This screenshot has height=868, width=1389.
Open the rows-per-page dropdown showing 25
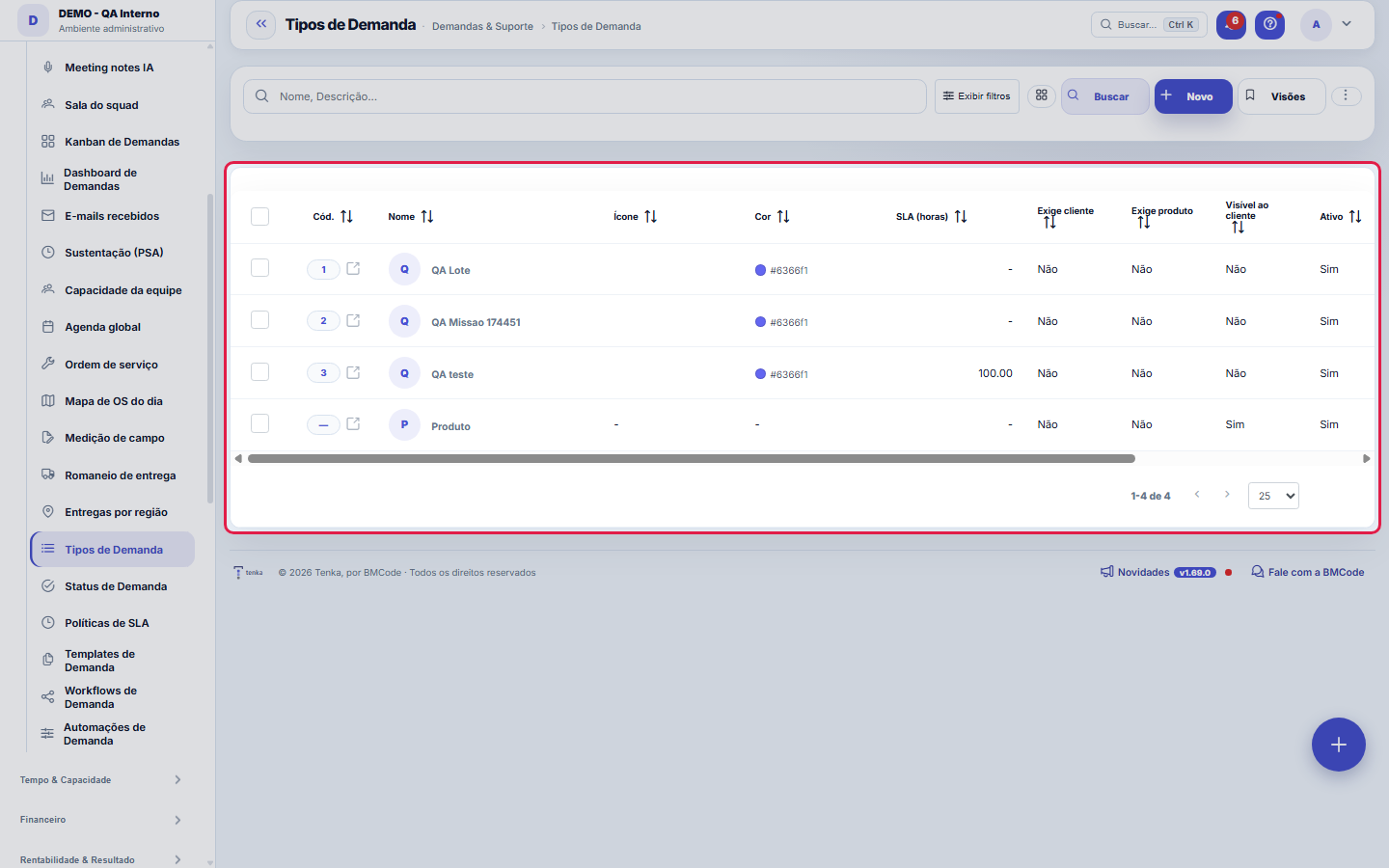pyautogui.click(x=1273, y=496)
